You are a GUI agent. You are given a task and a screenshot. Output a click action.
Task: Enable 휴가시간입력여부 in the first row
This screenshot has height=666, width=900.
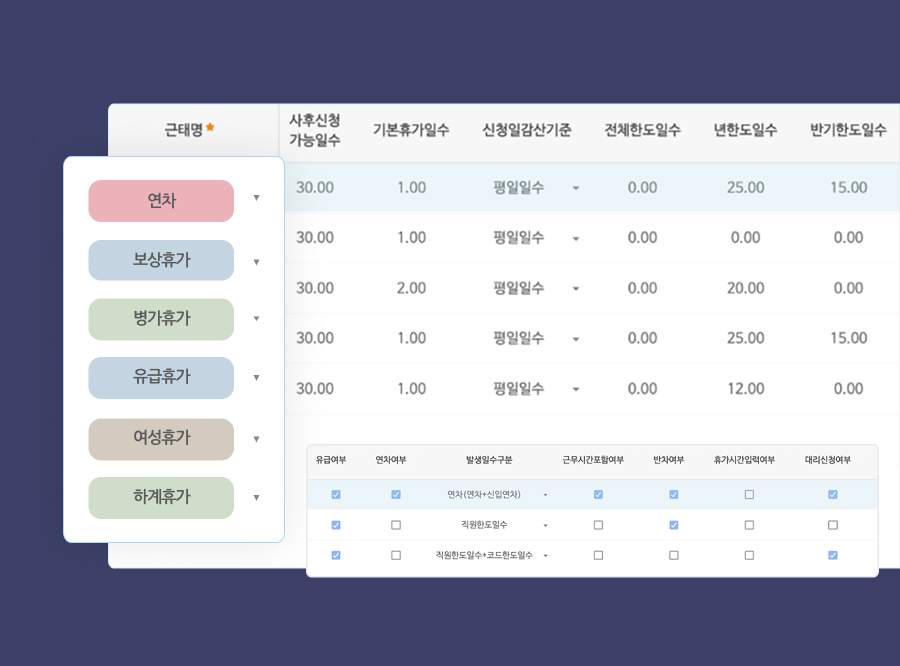[x=747, y=494]
